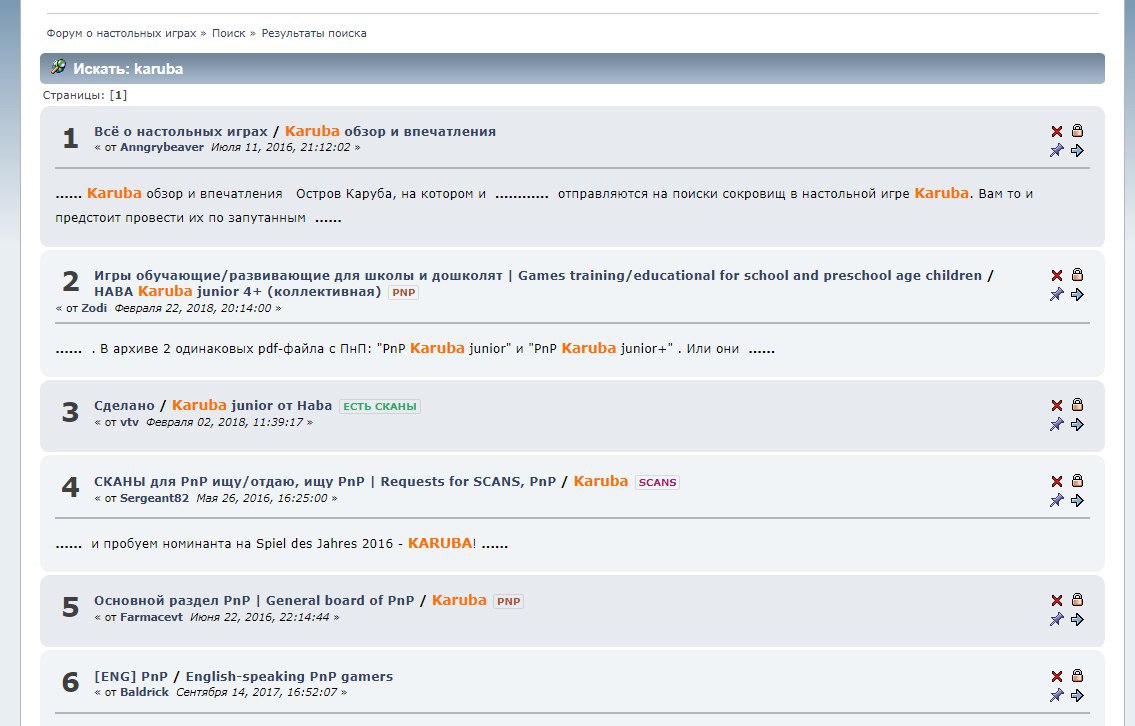The height and width of the screenshot is (726, 1135).
Task: Open 'Результаты поиска' breadcrumb link
Action: [313, 33]
